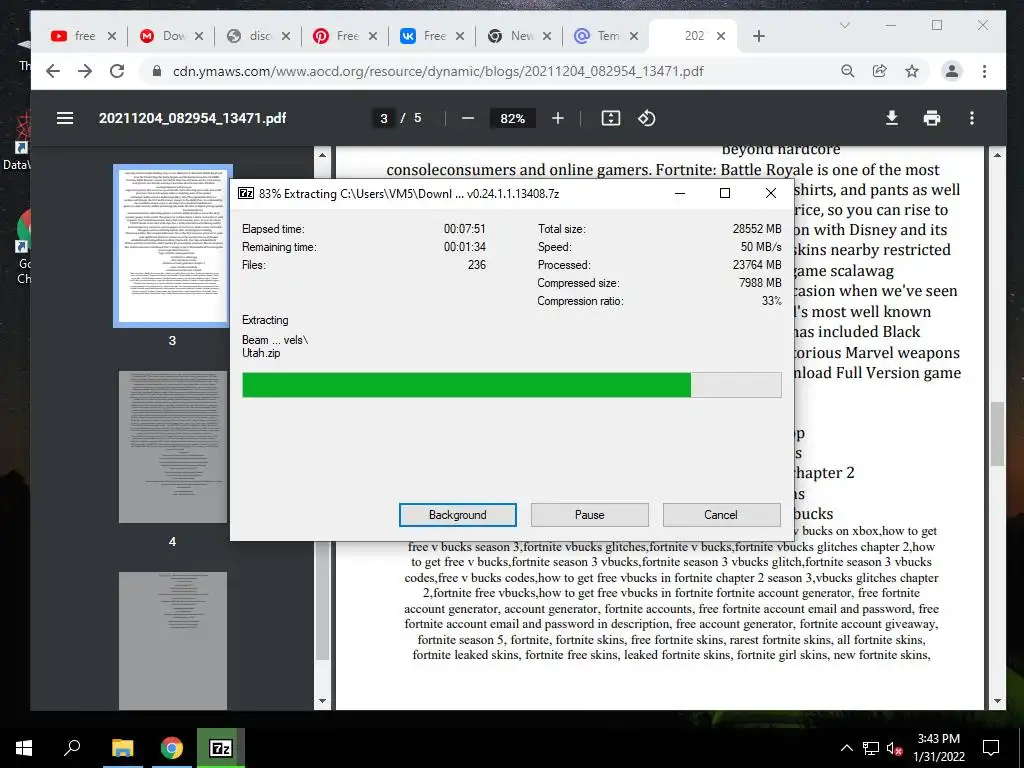
Task: Open the notification center icon
Action: pyautogui.click(x=991, y=748)
